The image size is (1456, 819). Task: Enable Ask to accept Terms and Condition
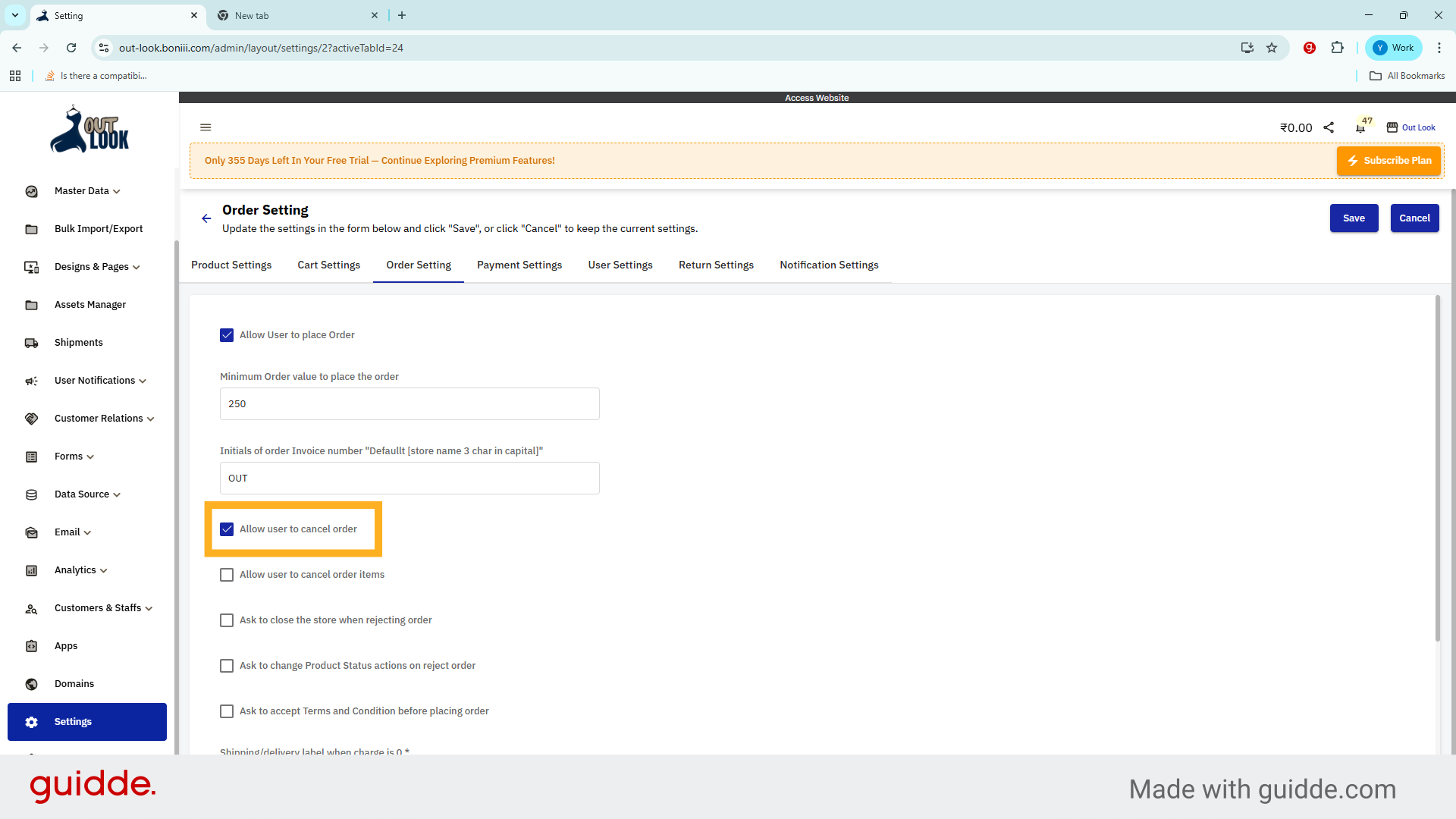[x=226, y=711]
